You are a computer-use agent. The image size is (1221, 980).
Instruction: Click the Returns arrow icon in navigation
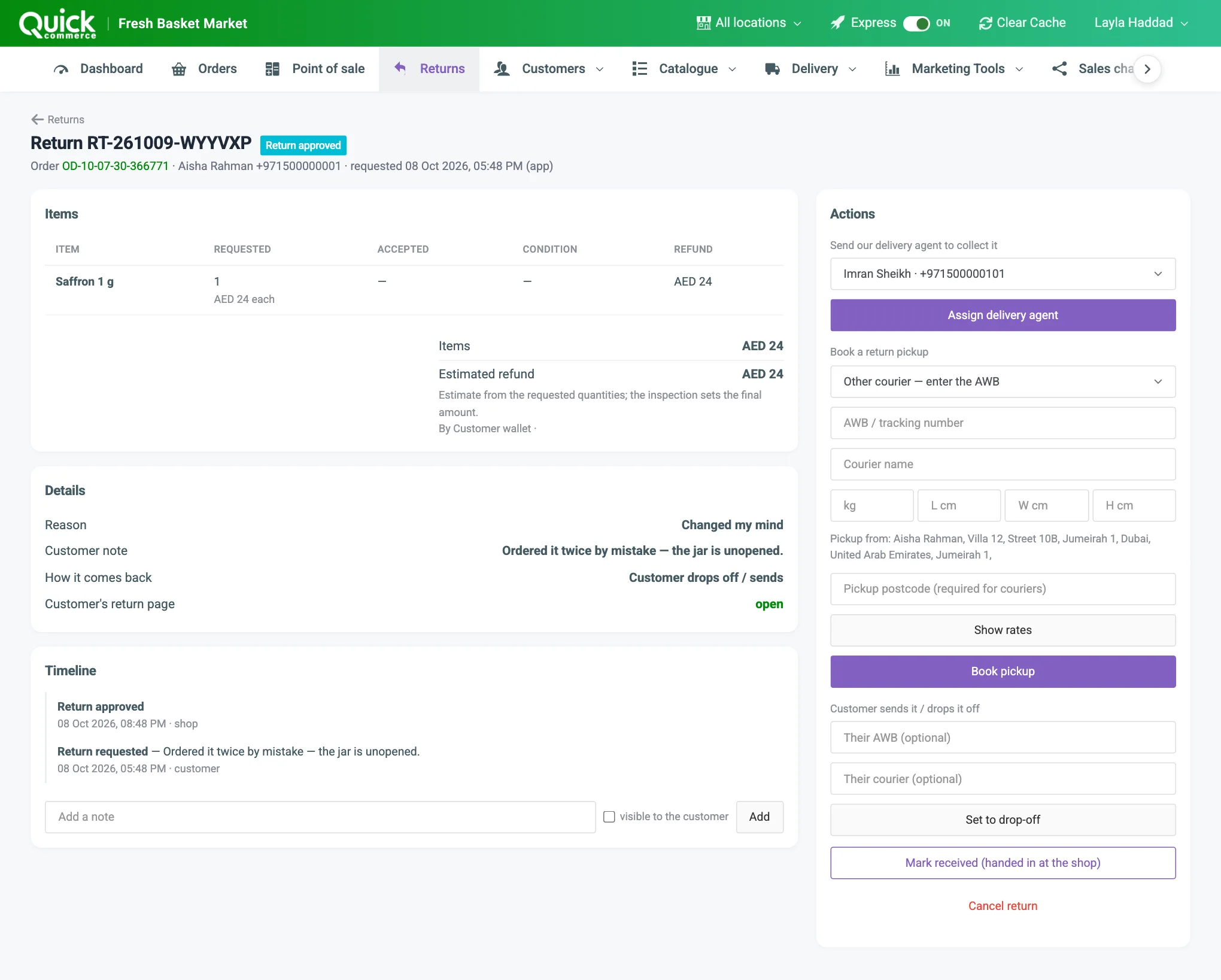click(400, 68)
